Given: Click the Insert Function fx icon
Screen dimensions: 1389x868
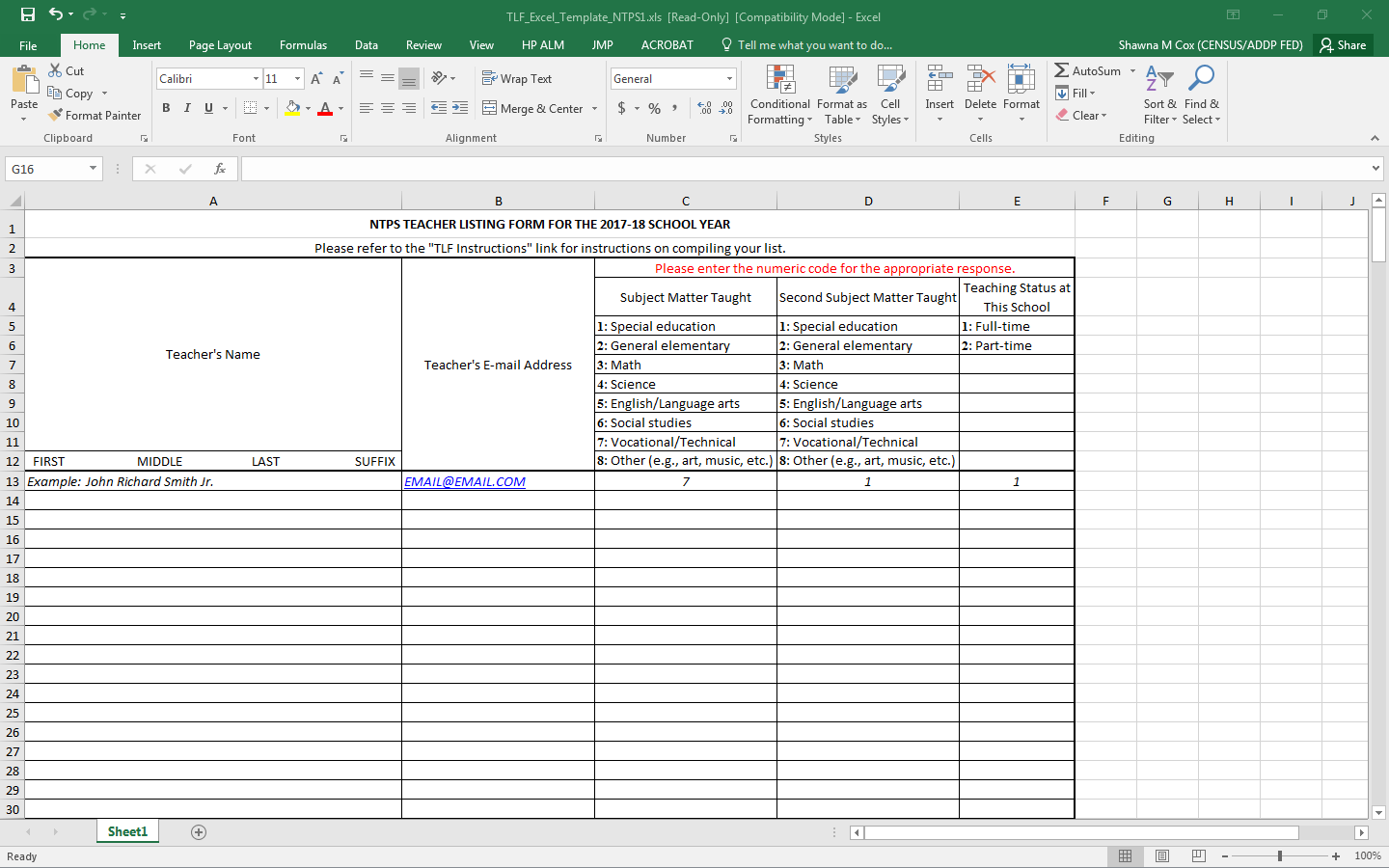Looking at the screenshot, I should pyautogui.click(x=220, y=169).
